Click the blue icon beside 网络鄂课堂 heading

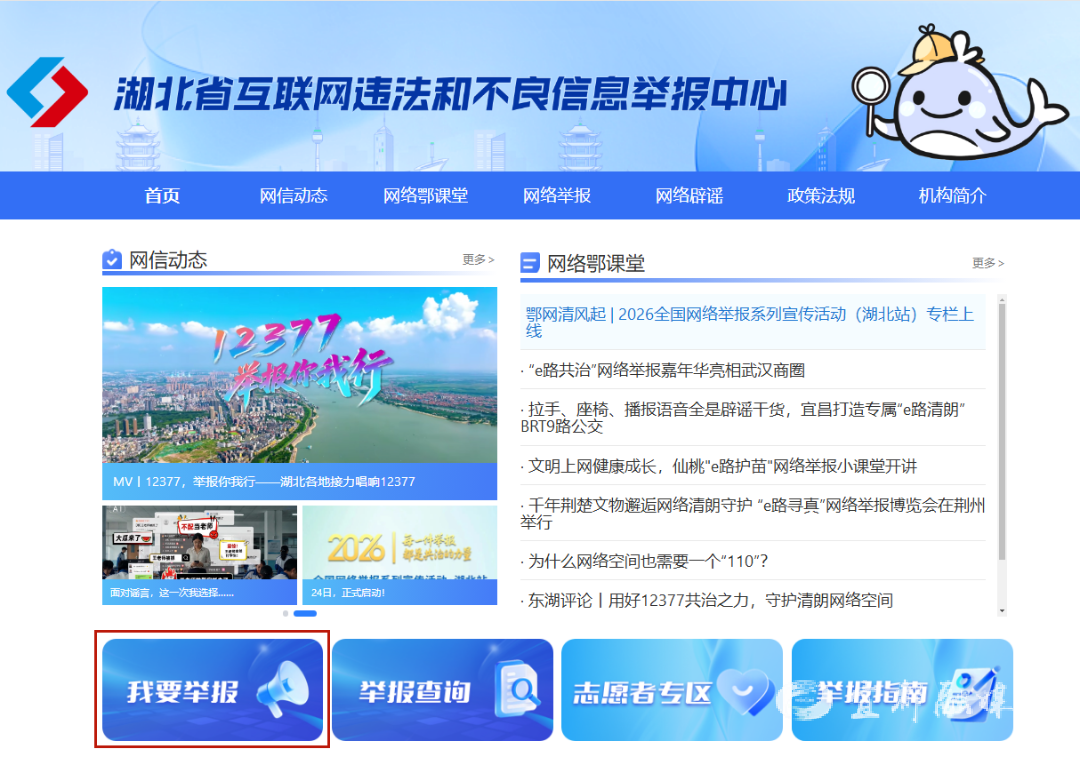[x=530, y=263]
